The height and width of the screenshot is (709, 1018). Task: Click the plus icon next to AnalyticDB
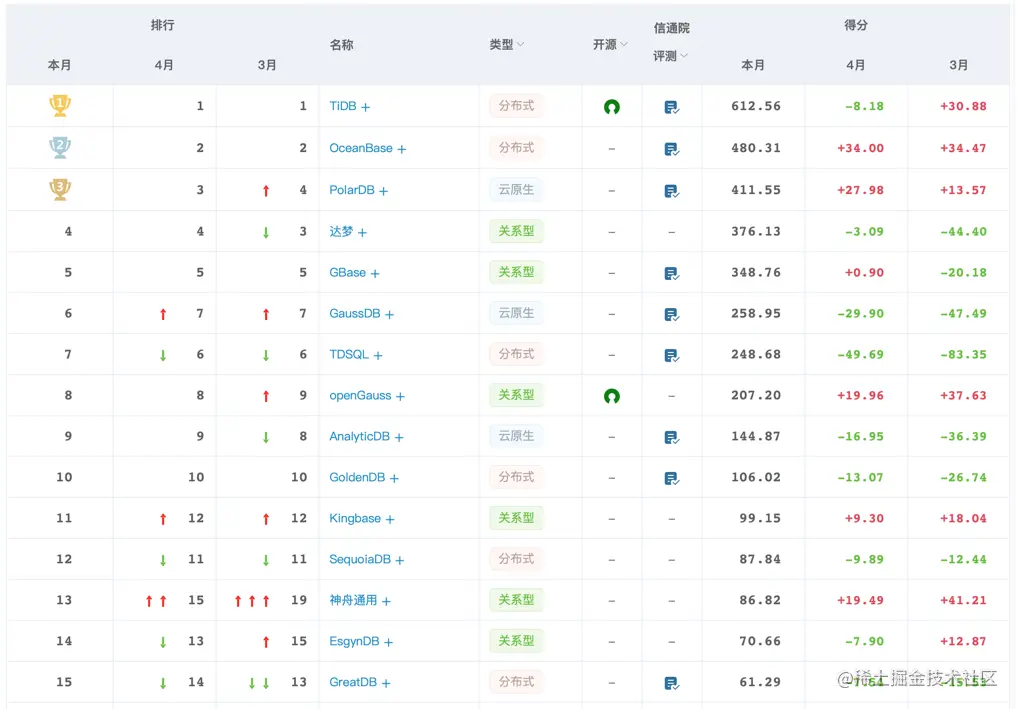point(399,438)
